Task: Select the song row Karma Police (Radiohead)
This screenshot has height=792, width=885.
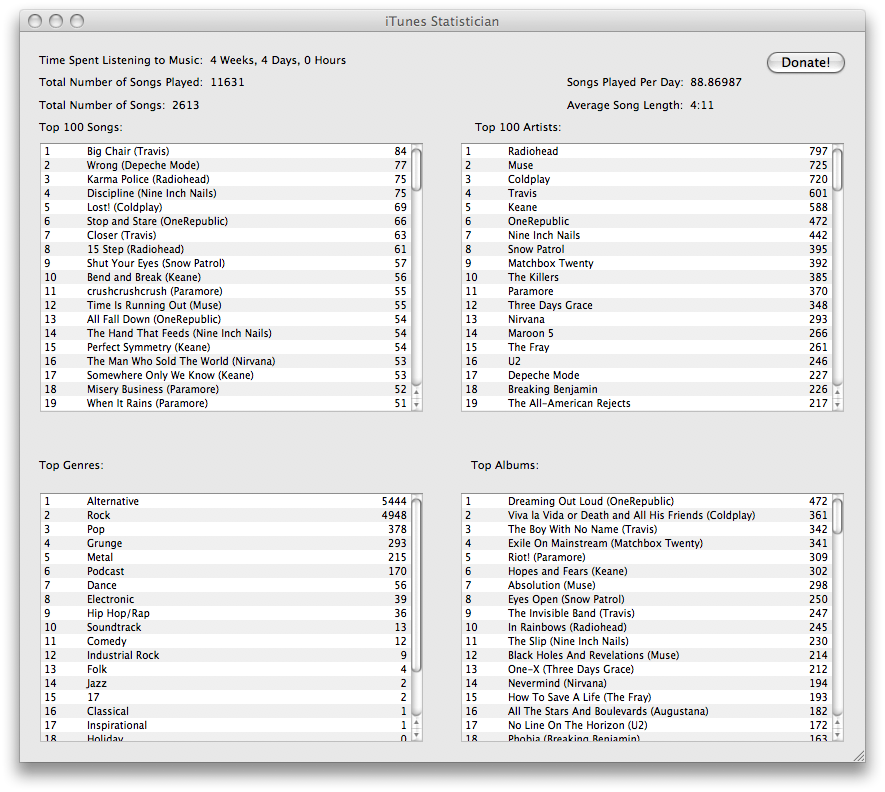Action: click(x=226, y=179)
